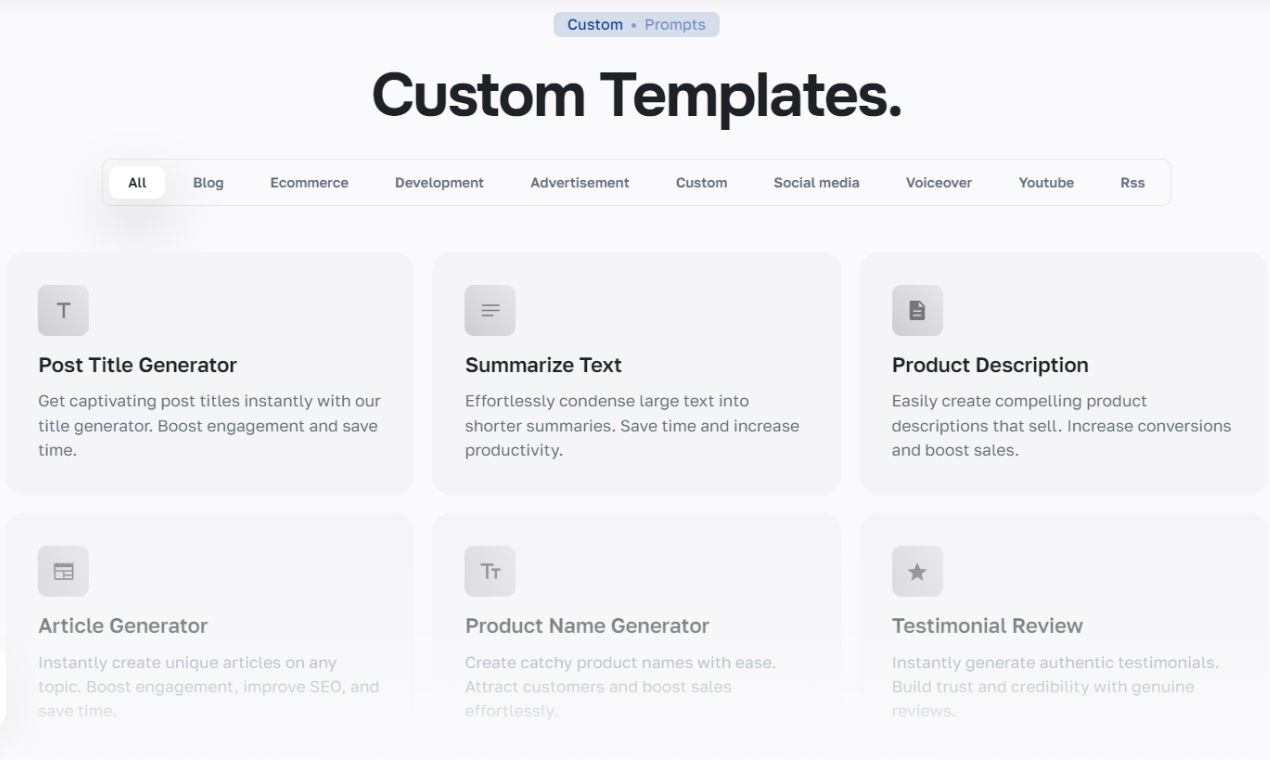Select the Custom filter tab

click(x=701, y=183)
